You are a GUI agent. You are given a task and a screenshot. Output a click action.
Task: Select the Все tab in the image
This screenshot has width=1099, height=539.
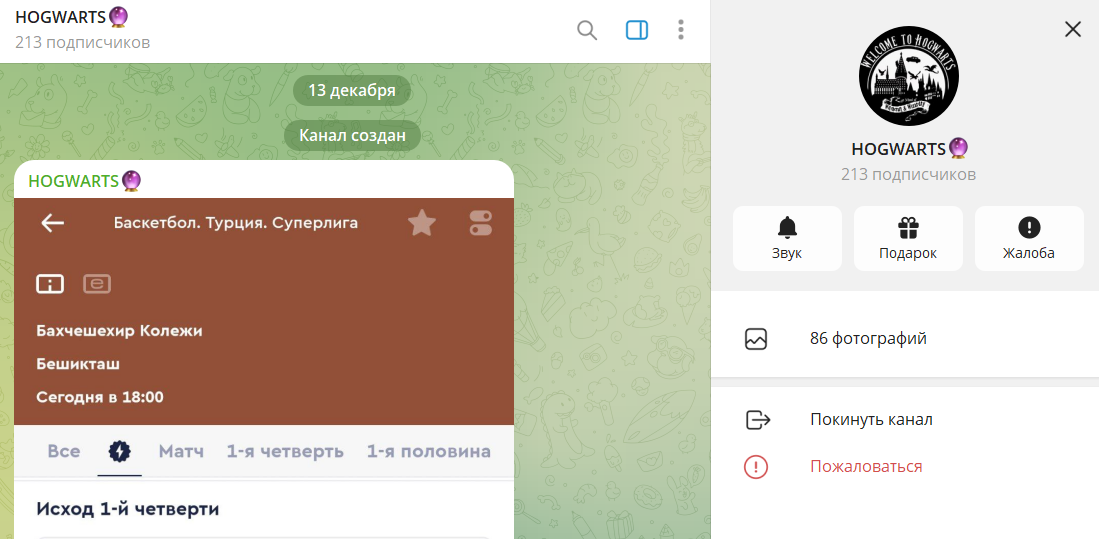(64, 451)
